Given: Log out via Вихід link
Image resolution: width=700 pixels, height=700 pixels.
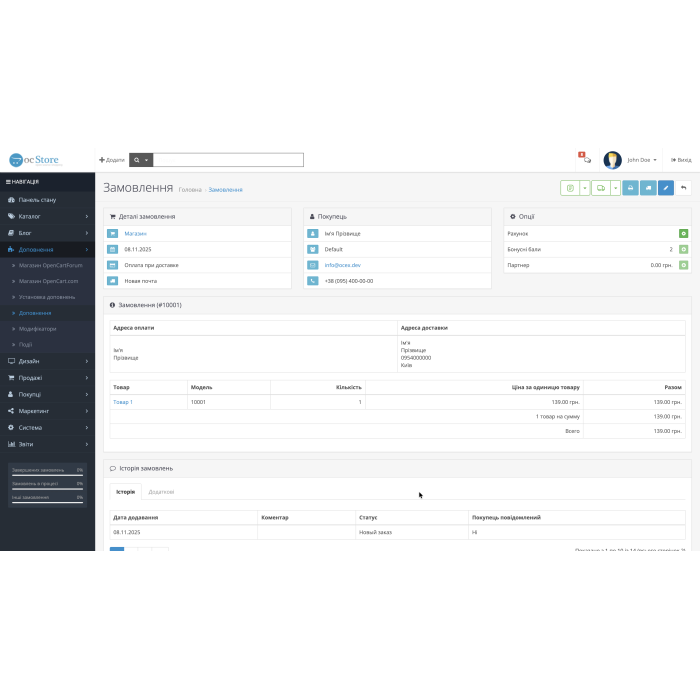Looking at the screenshot, I should point(681,160).
